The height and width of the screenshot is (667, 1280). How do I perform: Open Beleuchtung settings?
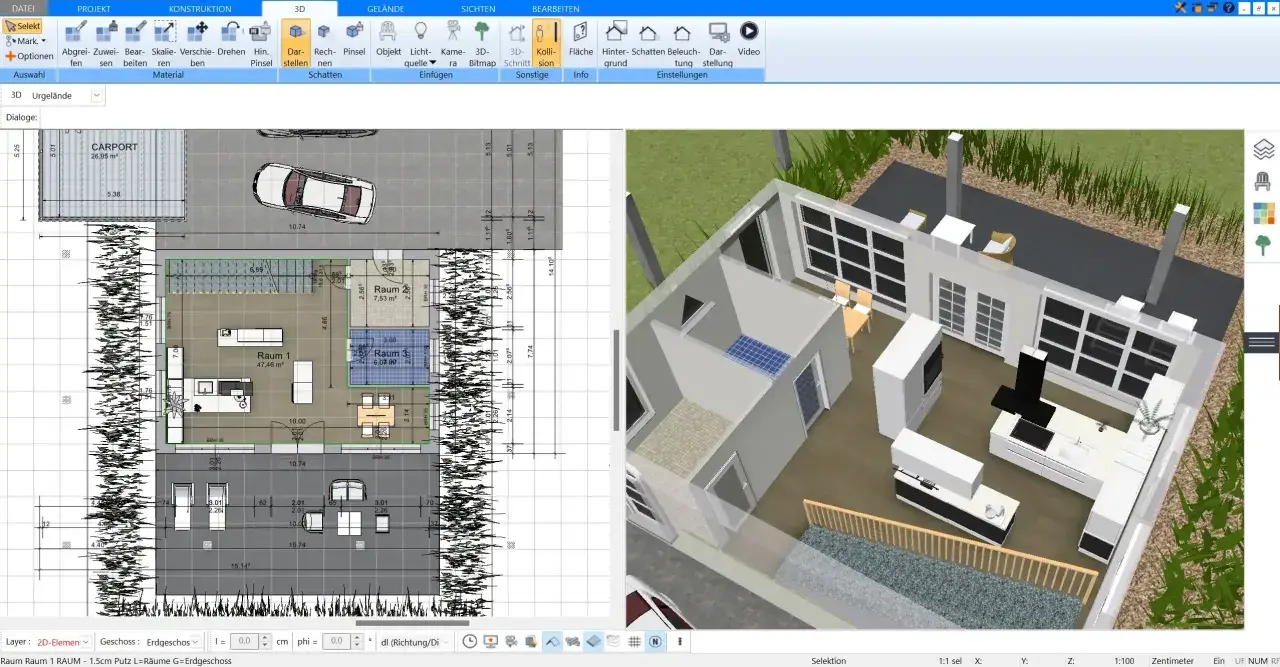[x=683, y=43]
